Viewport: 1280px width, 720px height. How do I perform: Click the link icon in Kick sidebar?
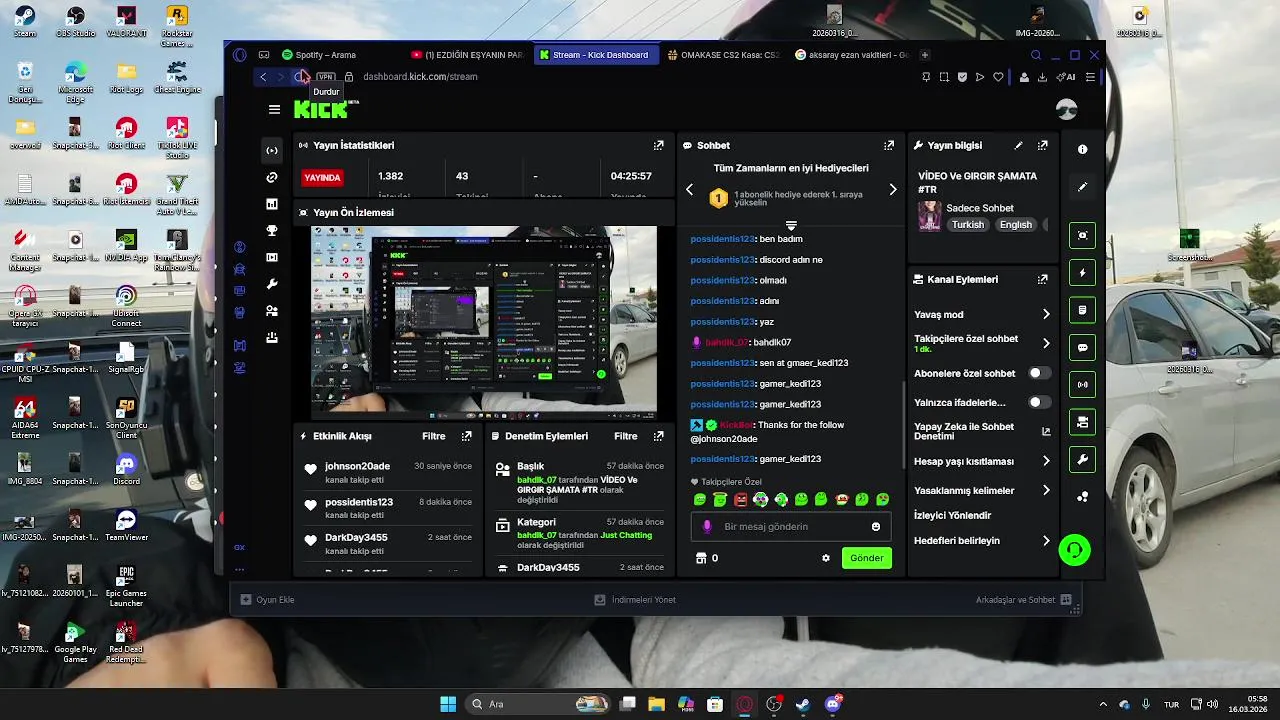271,177
